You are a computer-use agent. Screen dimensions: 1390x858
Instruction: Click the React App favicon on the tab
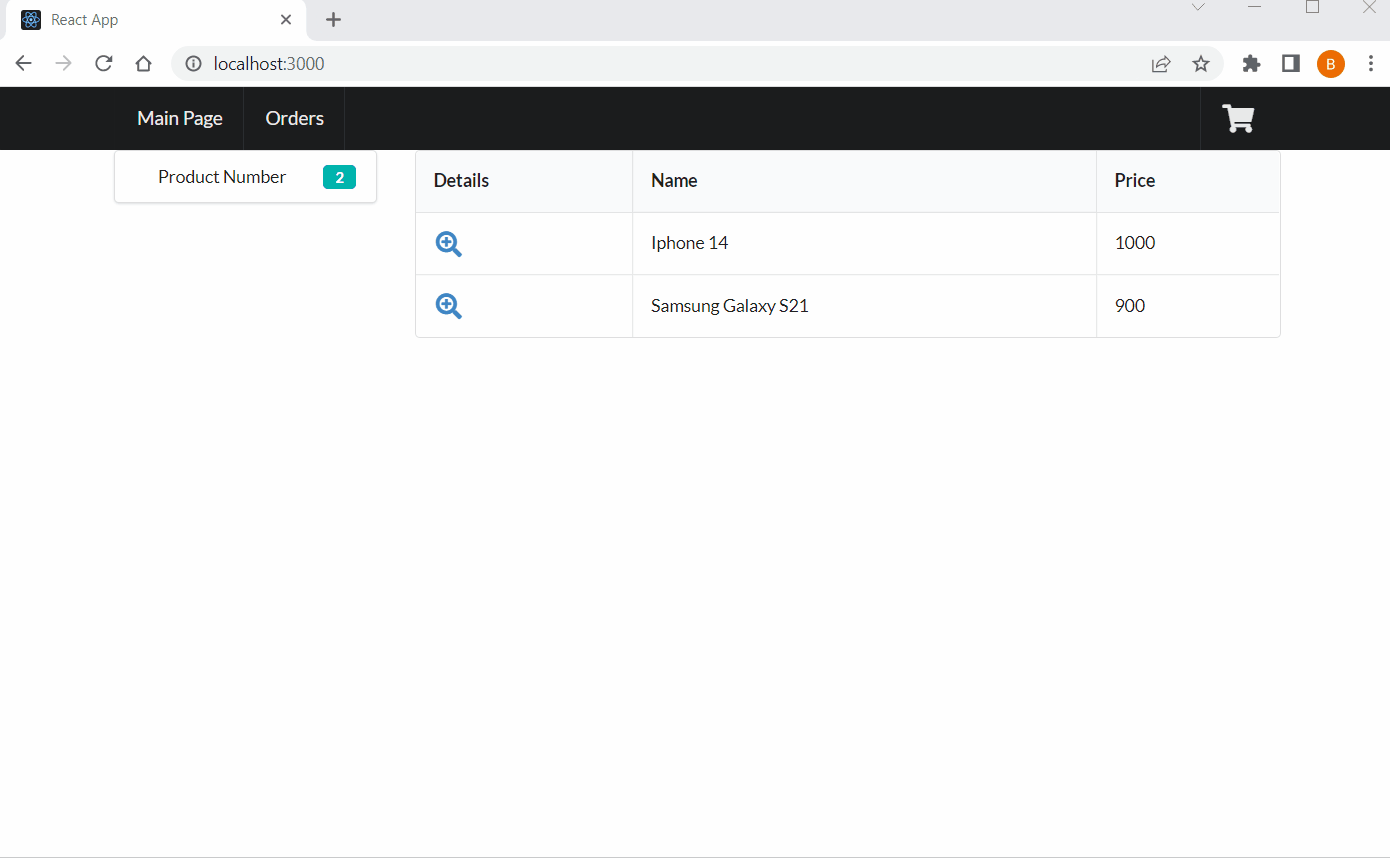(x=31, y=19)
